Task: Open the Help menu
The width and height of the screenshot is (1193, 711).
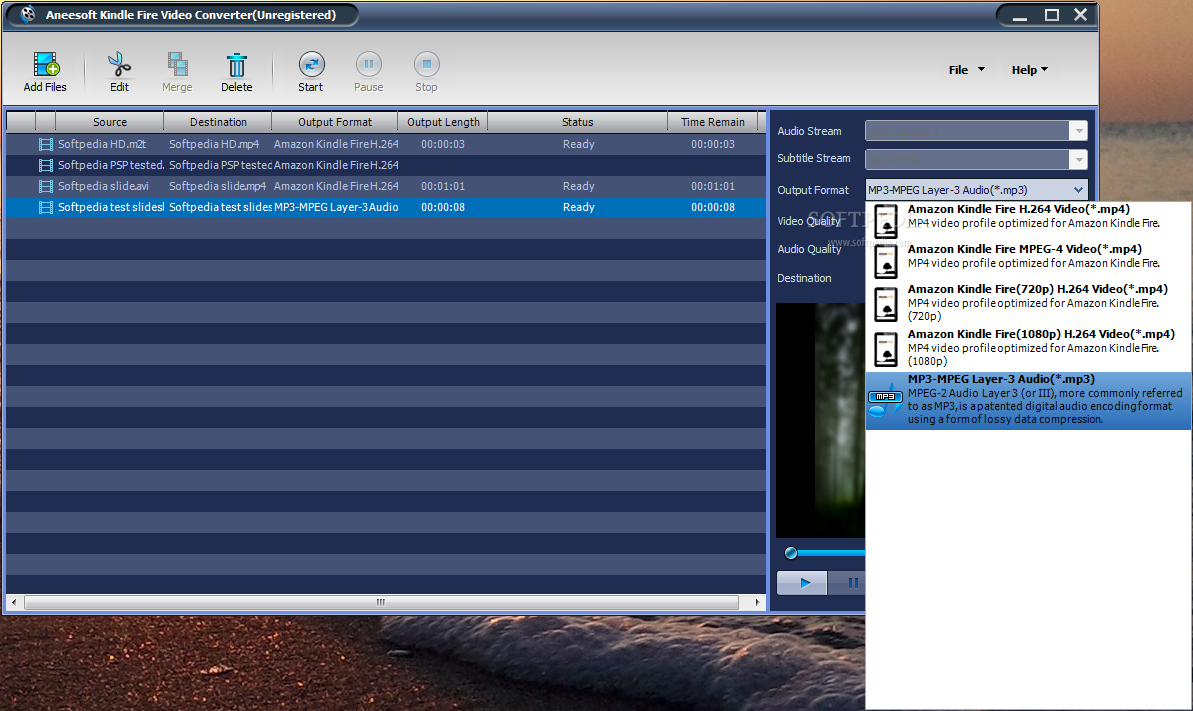Action: pos(1029,70)
